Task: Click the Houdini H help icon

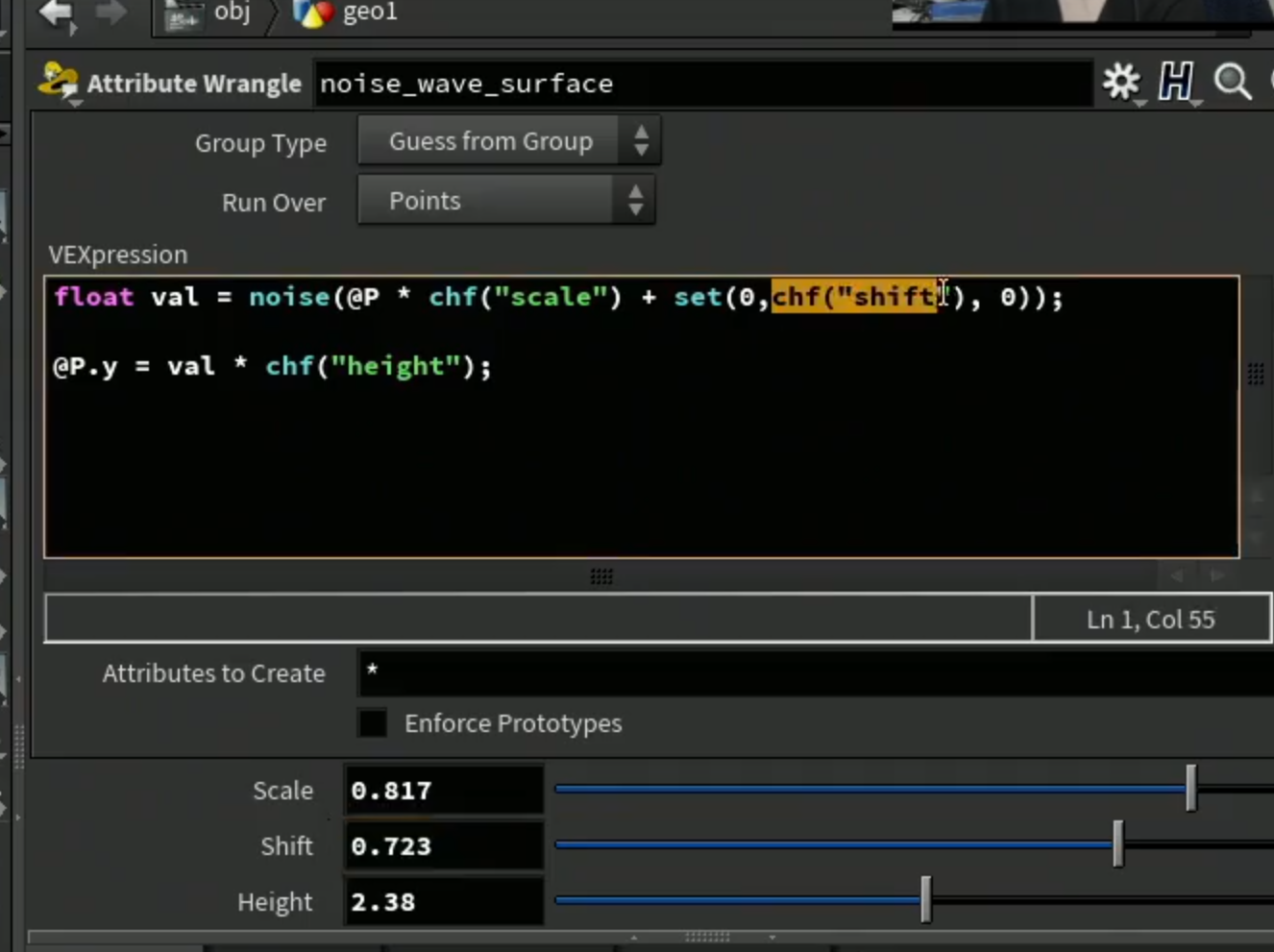Action: 1176,82
